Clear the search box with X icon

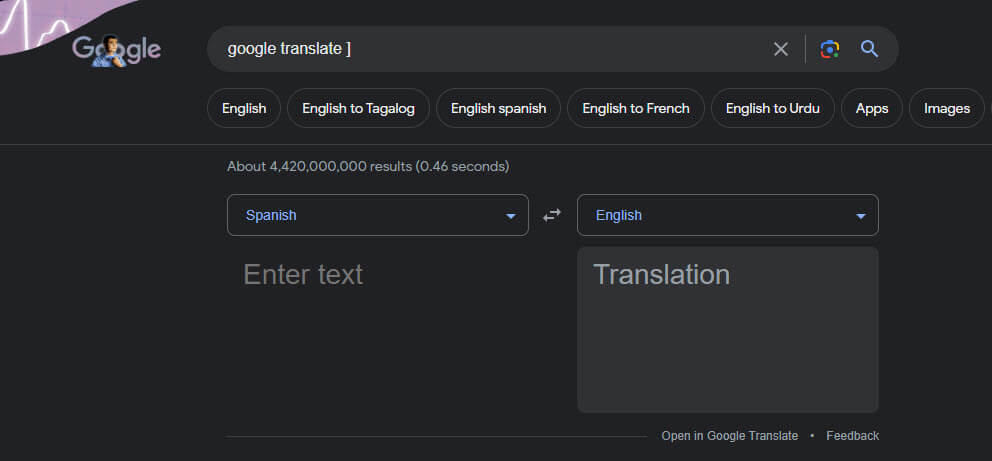tap(781, 49)
